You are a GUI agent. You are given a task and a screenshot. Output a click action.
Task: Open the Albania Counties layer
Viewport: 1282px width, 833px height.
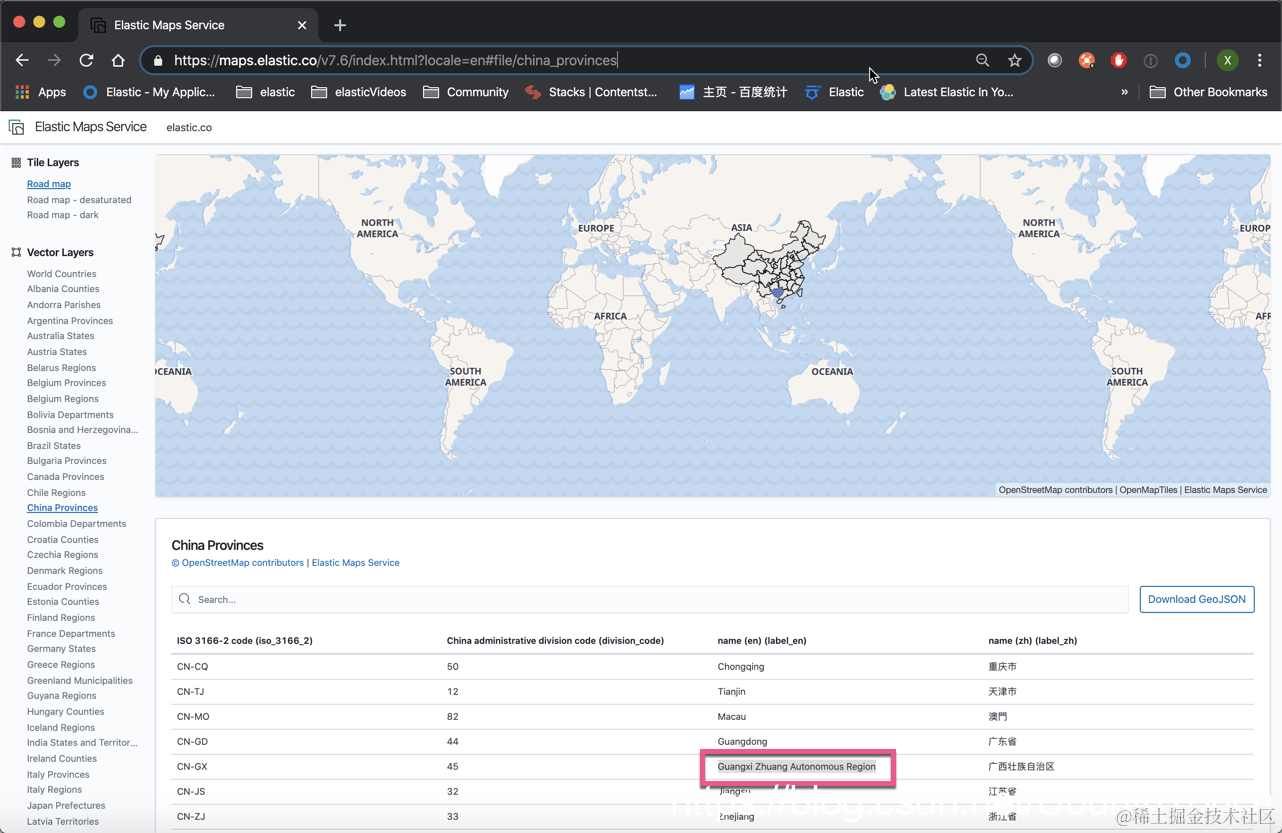(63, 289)
